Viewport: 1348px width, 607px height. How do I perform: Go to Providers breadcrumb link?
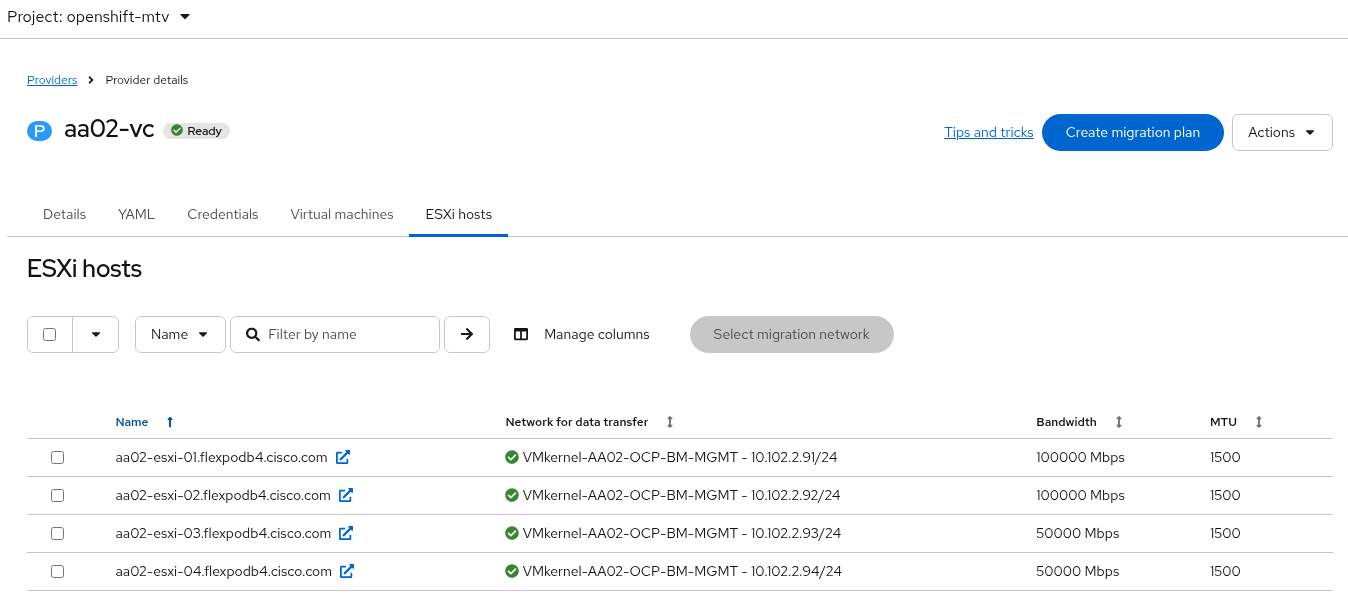tap(52, 80)
